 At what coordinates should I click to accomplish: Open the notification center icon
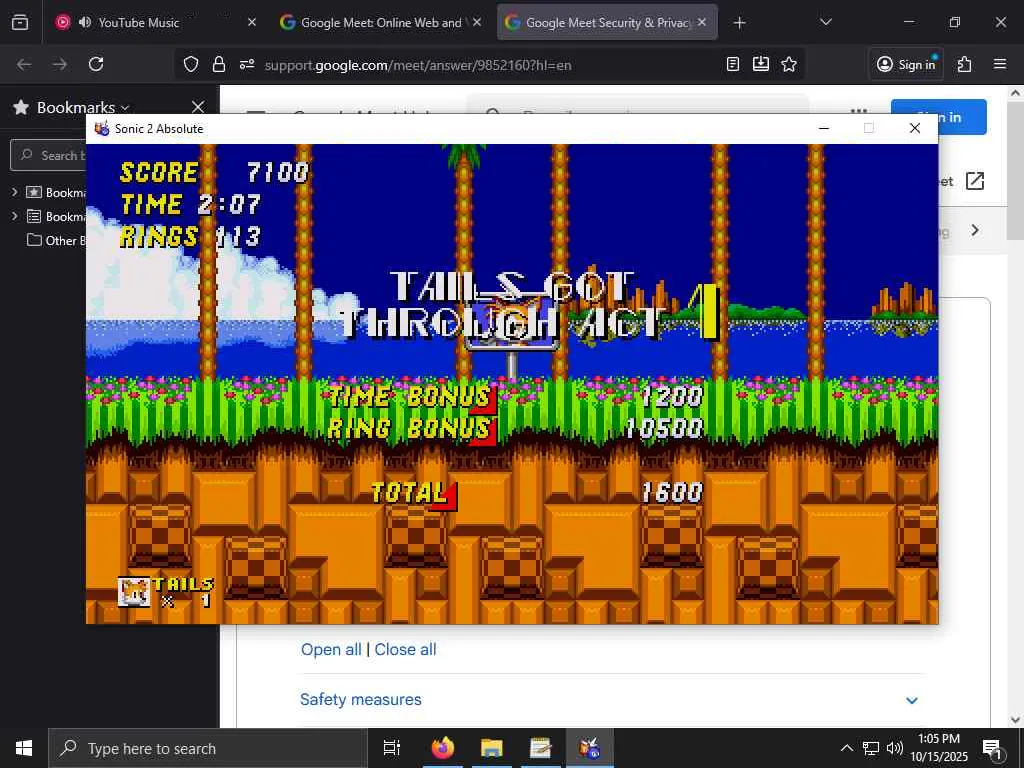(992, 748)
